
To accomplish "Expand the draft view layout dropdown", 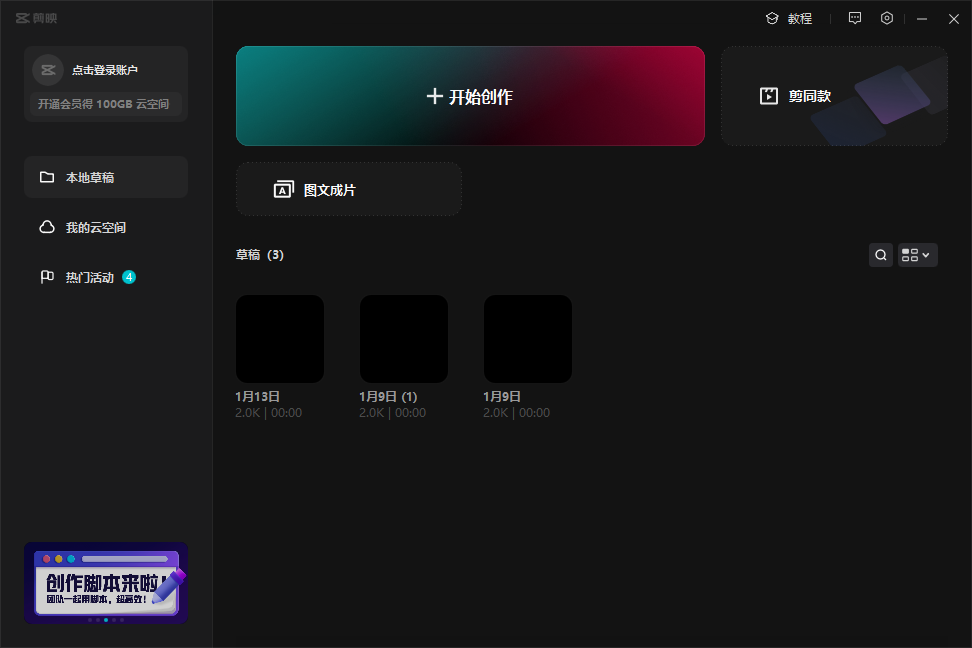I will pyautogui.click(x=917, y=255).
